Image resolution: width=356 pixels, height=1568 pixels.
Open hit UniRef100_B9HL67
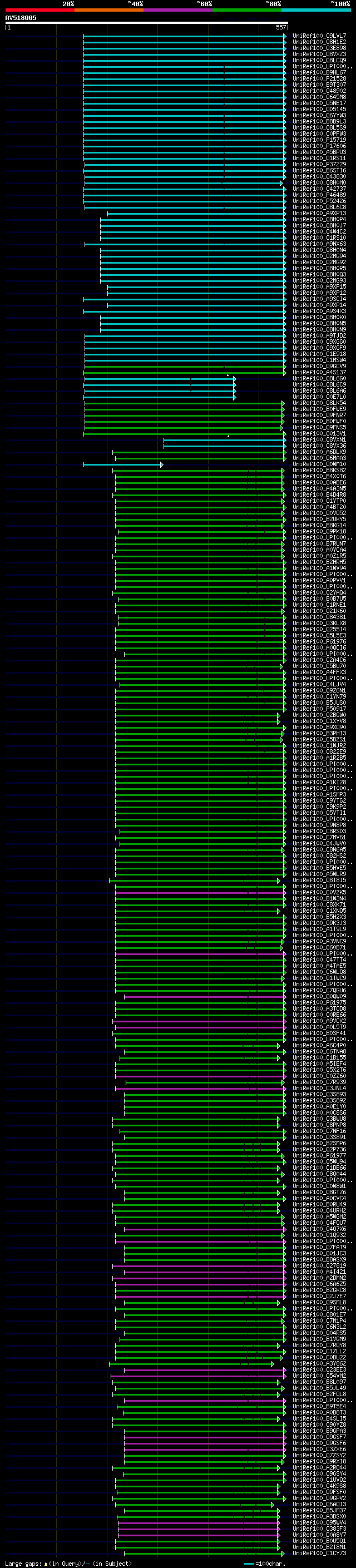click(x=319, y=72)
